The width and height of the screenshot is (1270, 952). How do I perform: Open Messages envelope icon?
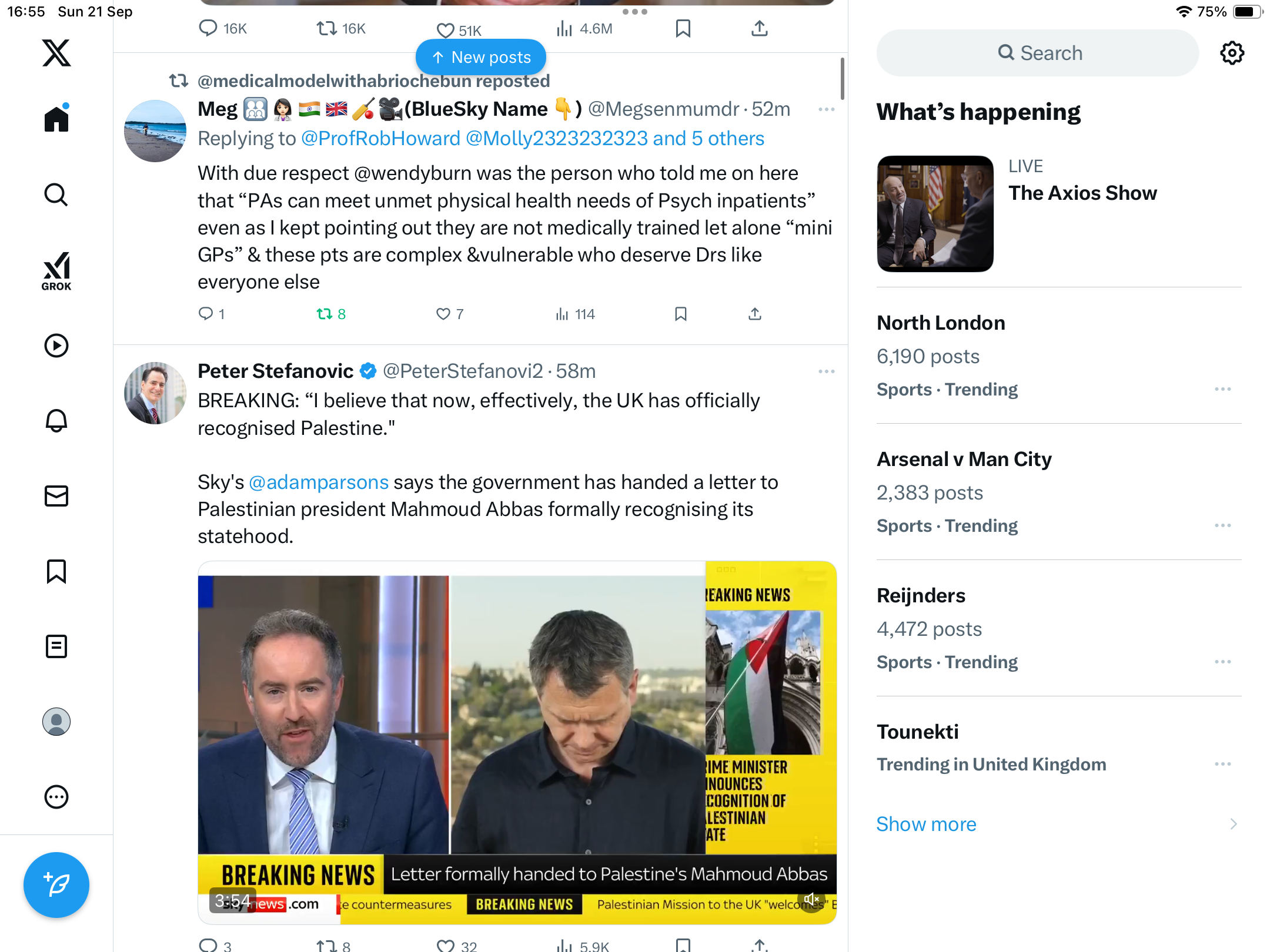coord(56,496)
